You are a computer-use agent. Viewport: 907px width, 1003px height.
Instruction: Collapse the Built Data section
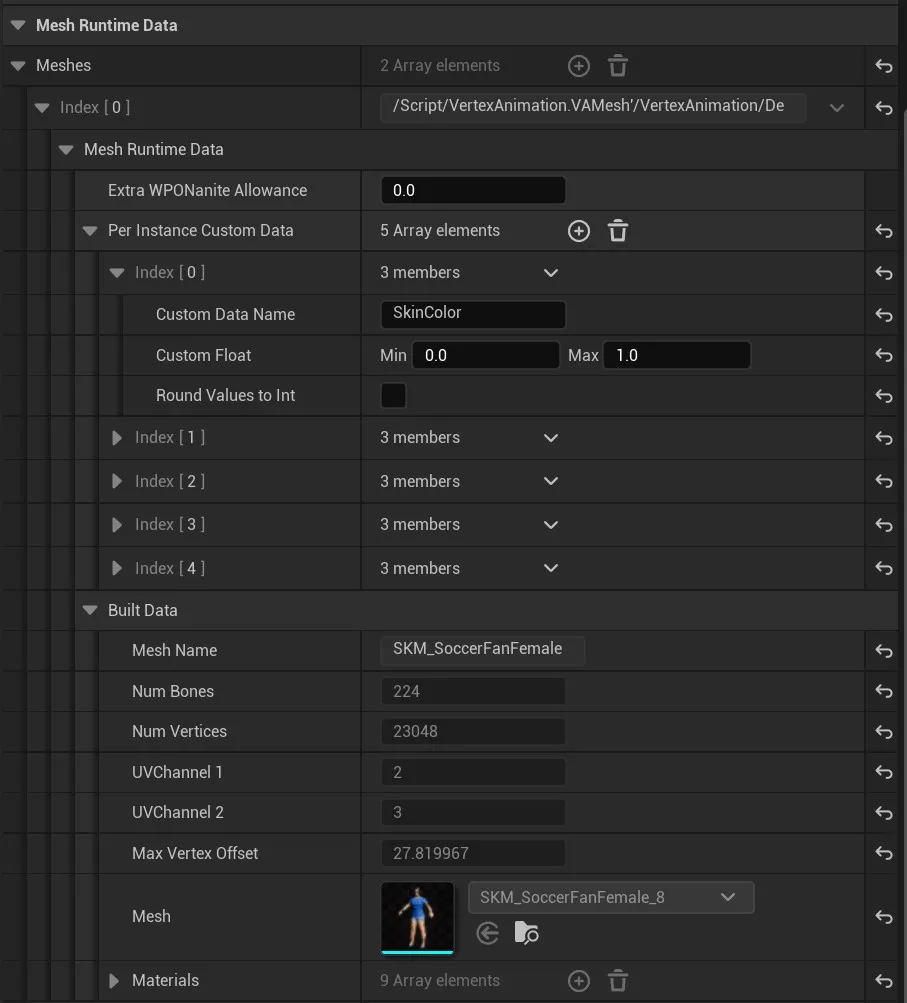coord(89,610)
